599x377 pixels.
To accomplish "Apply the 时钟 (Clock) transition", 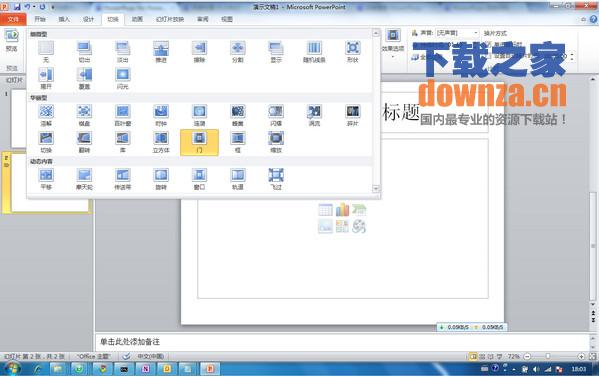I will [161, 115].
